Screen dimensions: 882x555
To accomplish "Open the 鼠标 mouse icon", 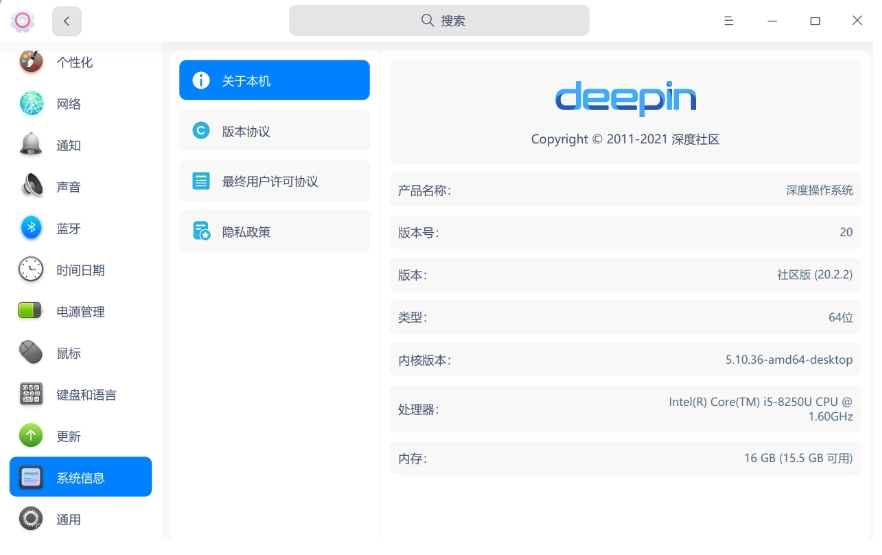I will click(31, 353).
